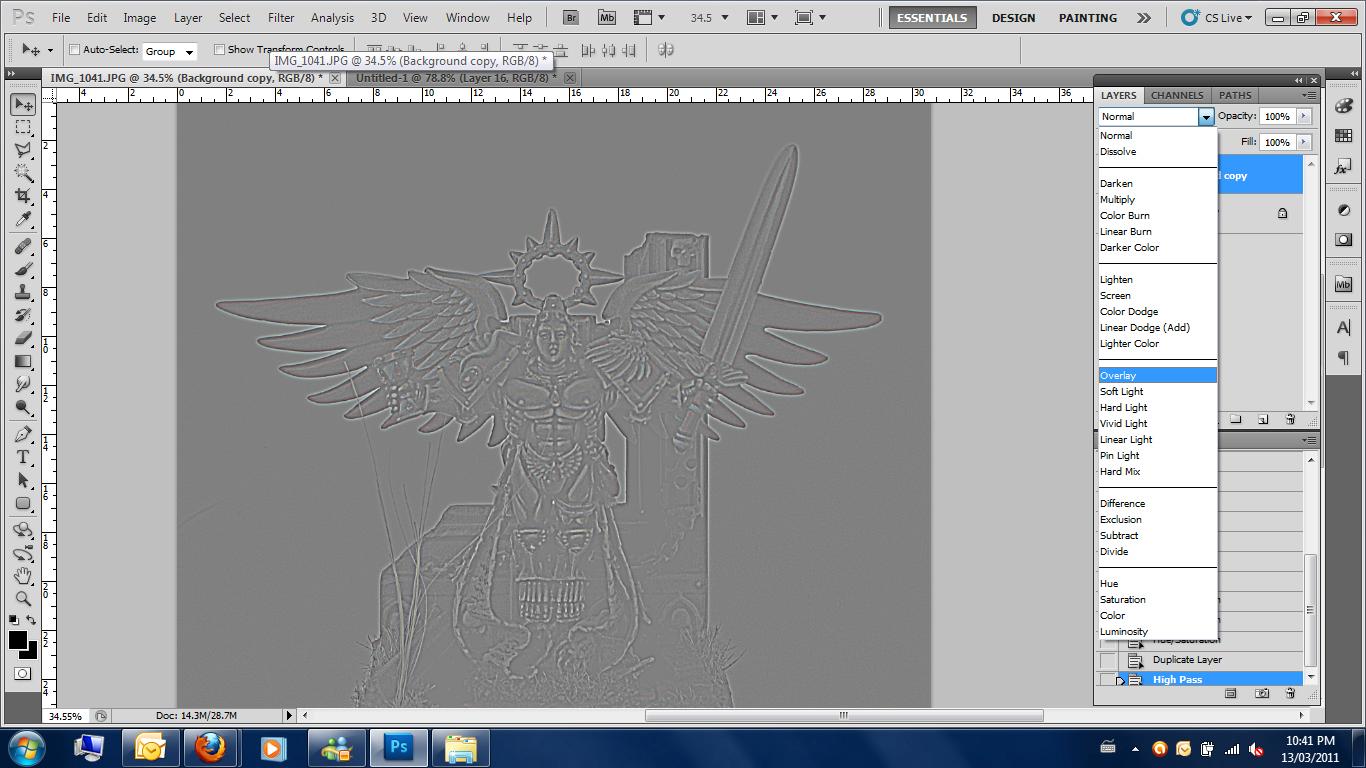Open the CS Live dropdown

pos(1217,18)
